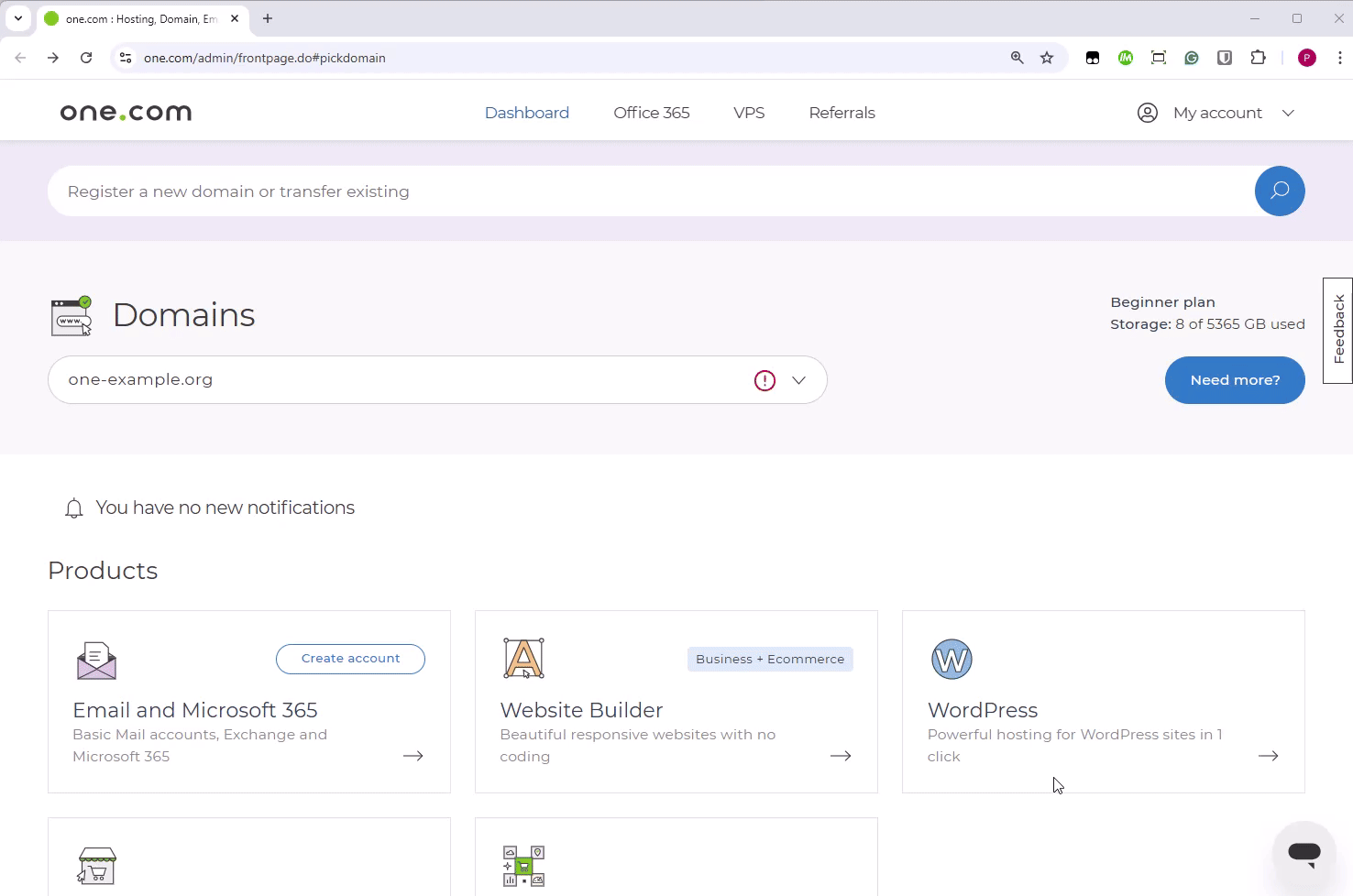Click the red warning icon in the domain selector
The height and width of the screenshot is (896, 1353).
pyautogui.click(x=764, y=380)
